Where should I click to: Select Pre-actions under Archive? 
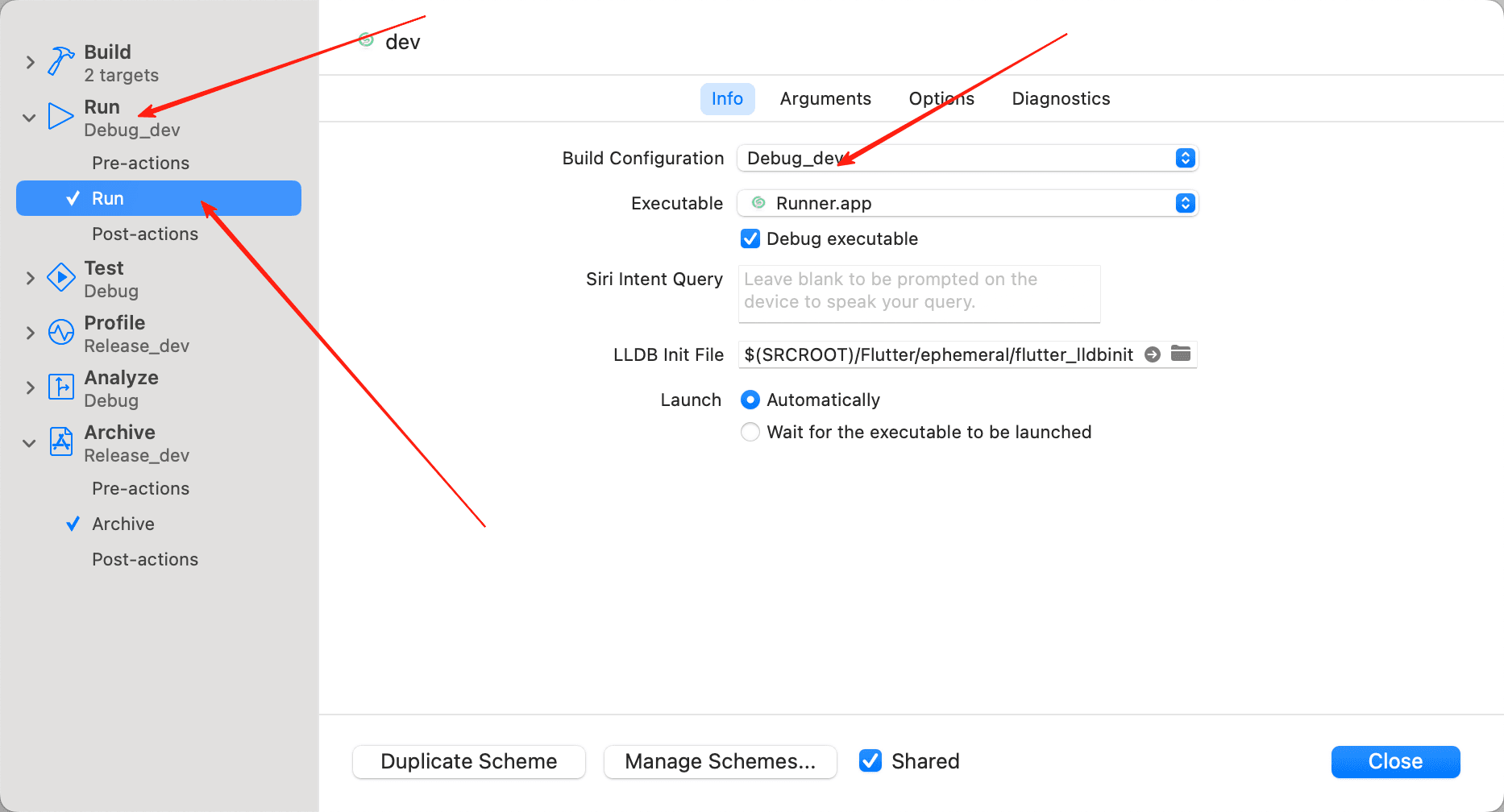(x=140, y=488)
